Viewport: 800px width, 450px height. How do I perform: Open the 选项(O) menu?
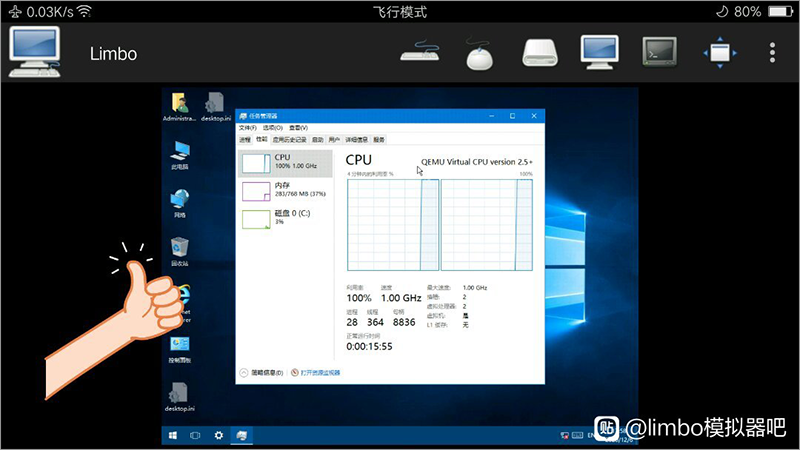coord(272,128)
